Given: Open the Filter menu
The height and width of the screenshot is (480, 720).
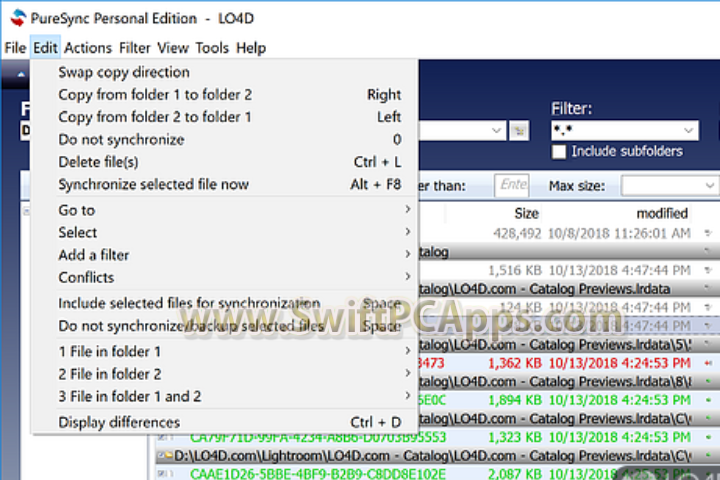Looking at the screenshot, I should point(135,48).
